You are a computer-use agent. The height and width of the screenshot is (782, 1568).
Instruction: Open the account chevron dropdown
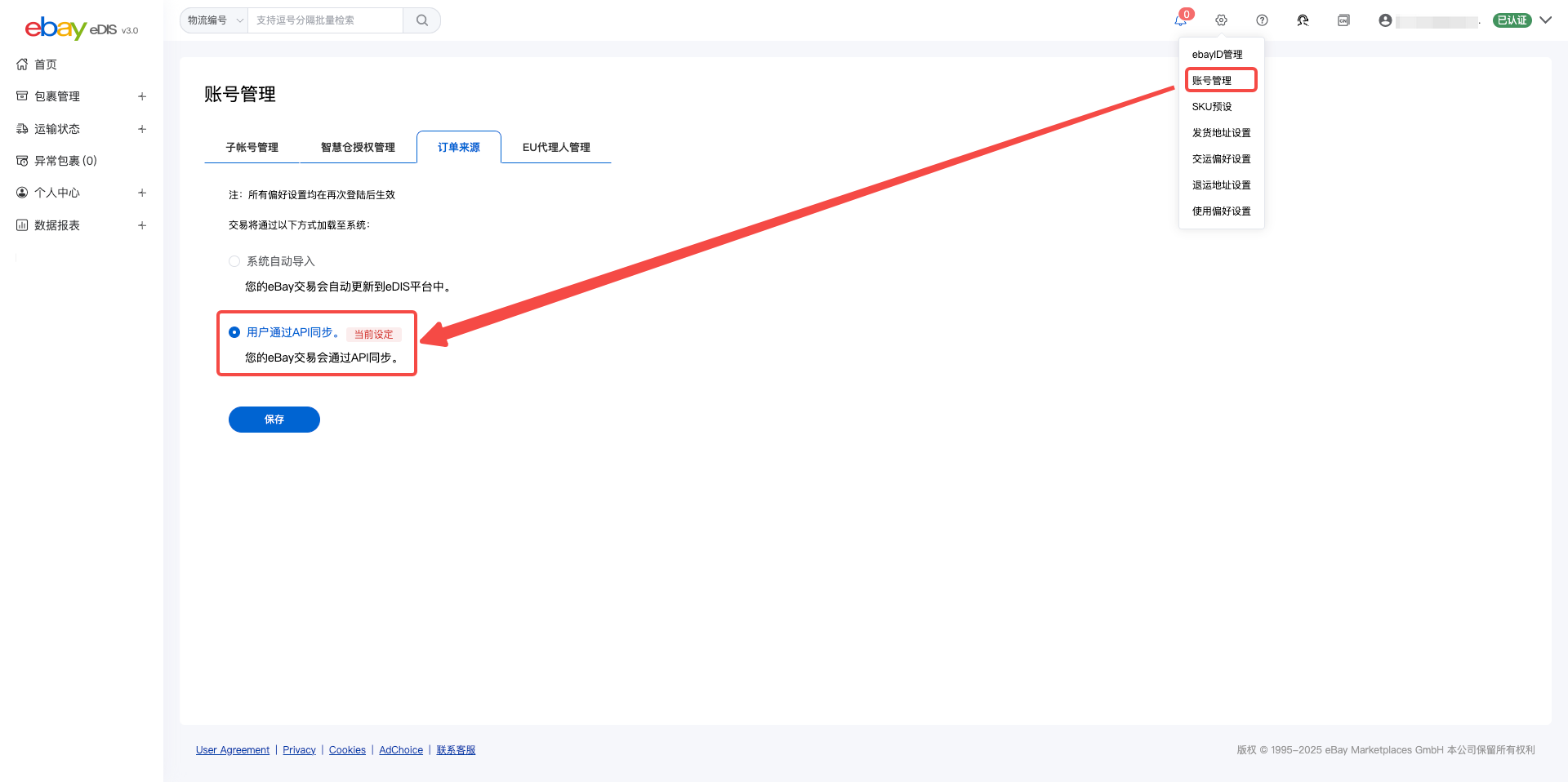point(1545,20)
